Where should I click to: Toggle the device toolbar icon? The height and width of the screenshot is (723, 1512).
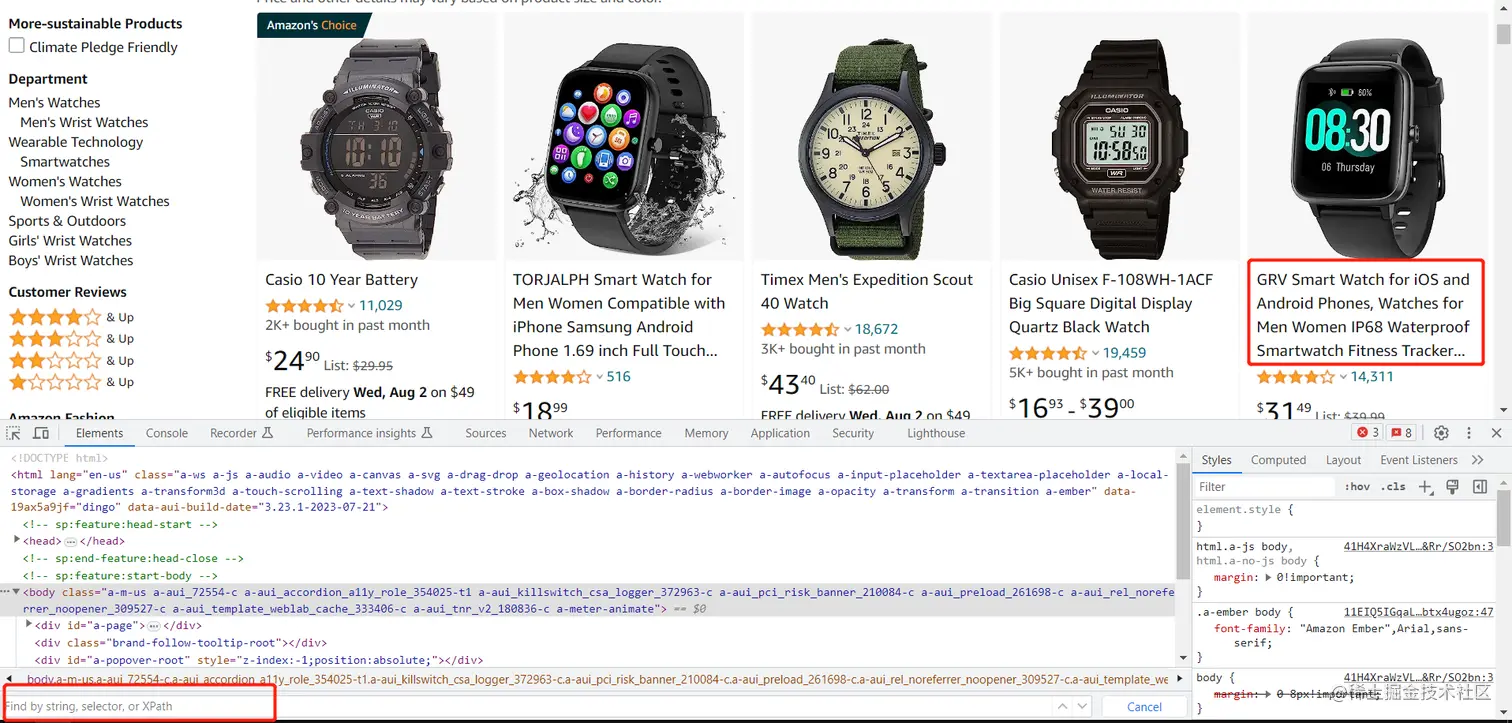point(41,433)
